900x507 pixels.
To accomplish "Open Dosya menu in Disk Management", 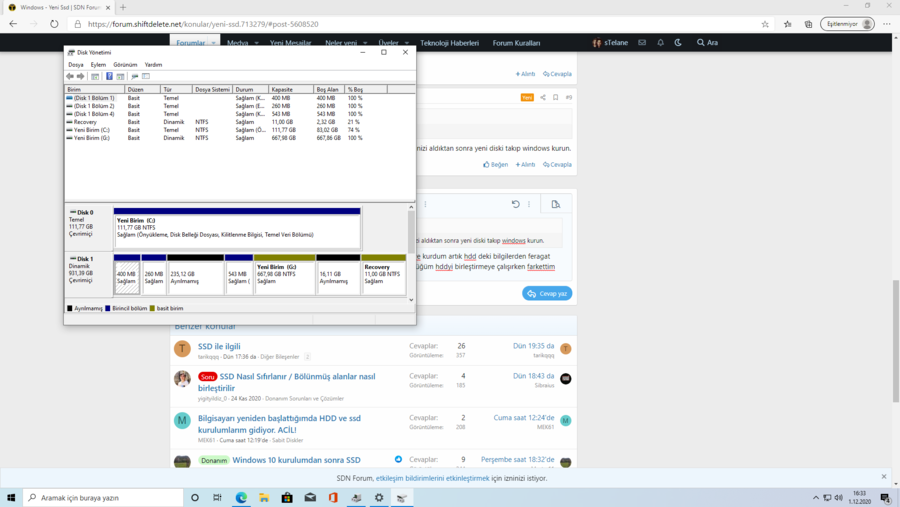I will (76, 65).
